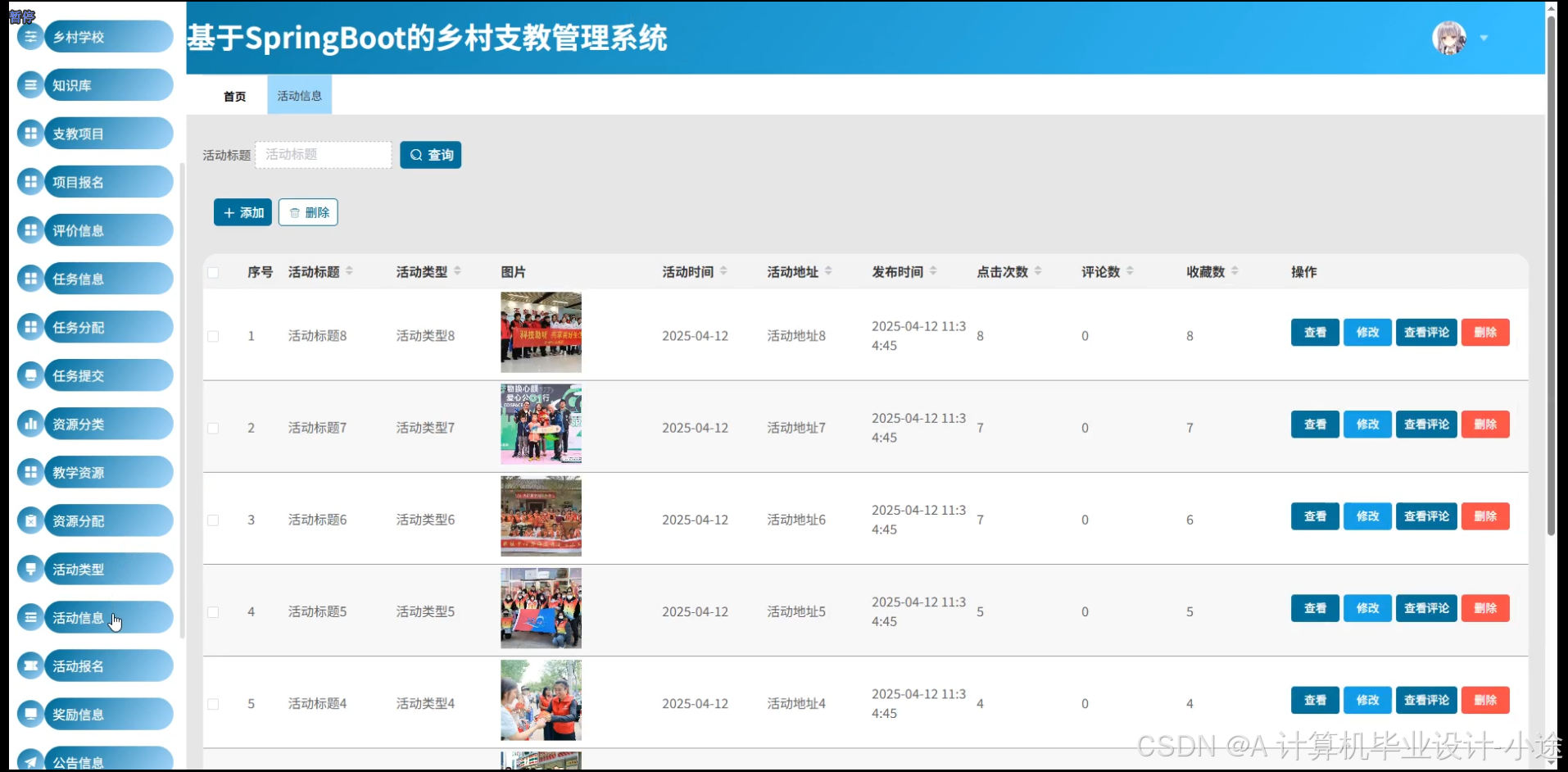Click the 支教项目 grid icon

30,134
